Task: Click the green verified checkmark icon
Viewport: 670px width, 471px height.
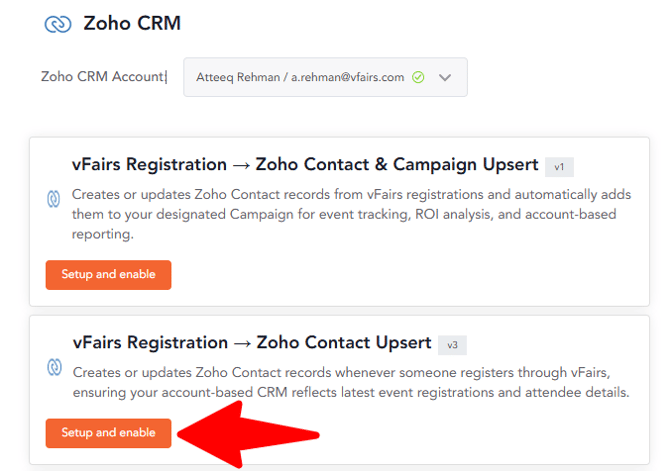Action: pyautogui.click(x=417, y=77)
